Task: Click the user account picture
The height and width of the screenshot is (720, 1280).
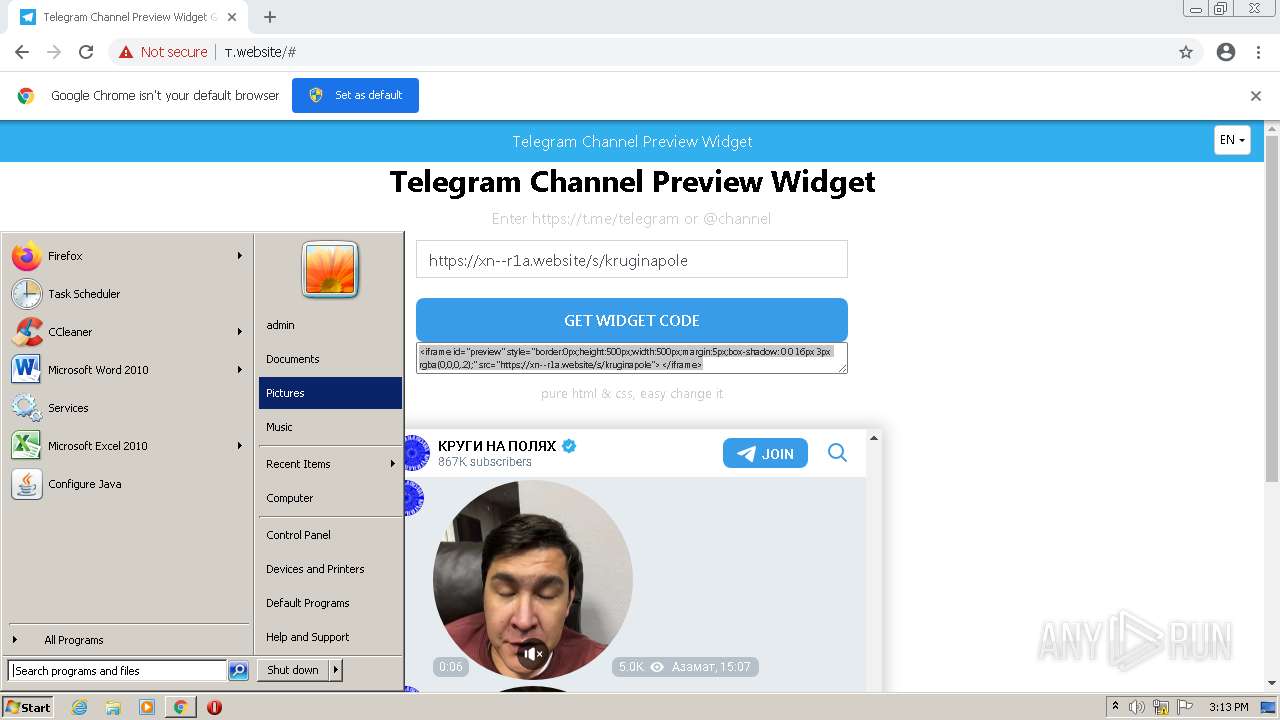Action: 330,270
